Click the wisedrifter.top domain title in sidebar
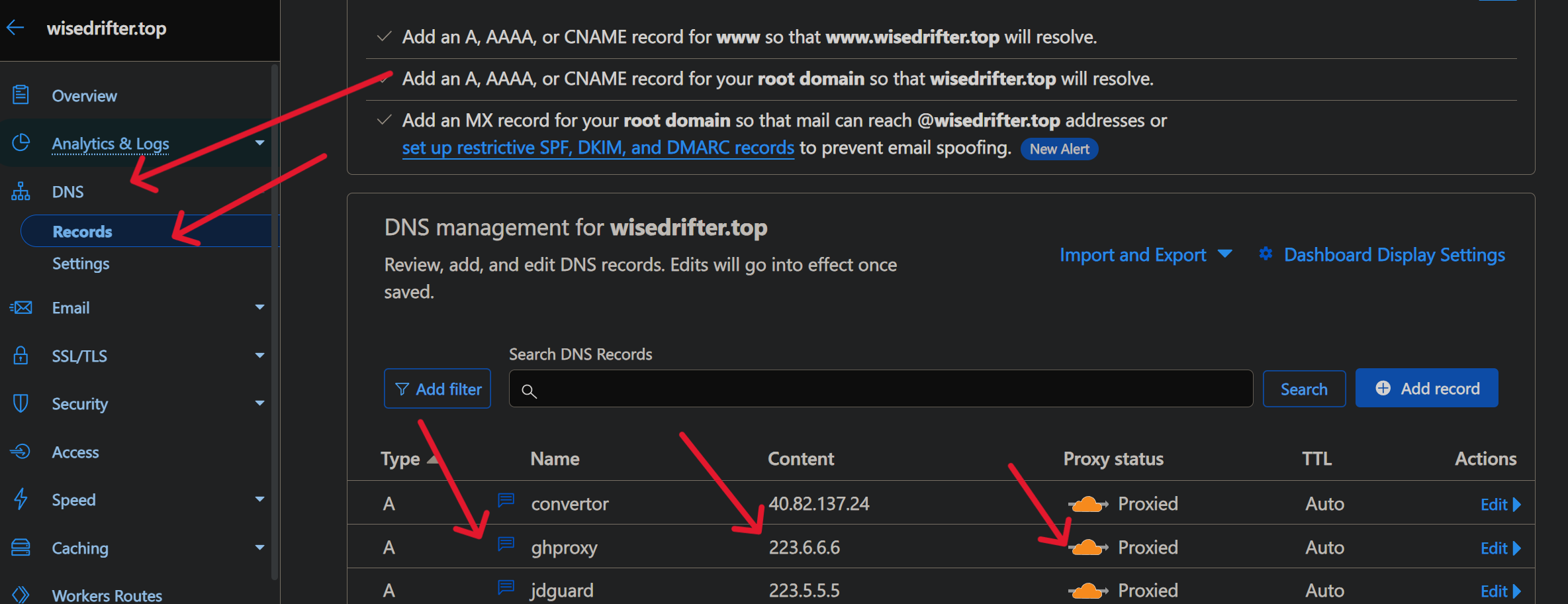This screenshot has height=604, width=1568. [107, 28]
